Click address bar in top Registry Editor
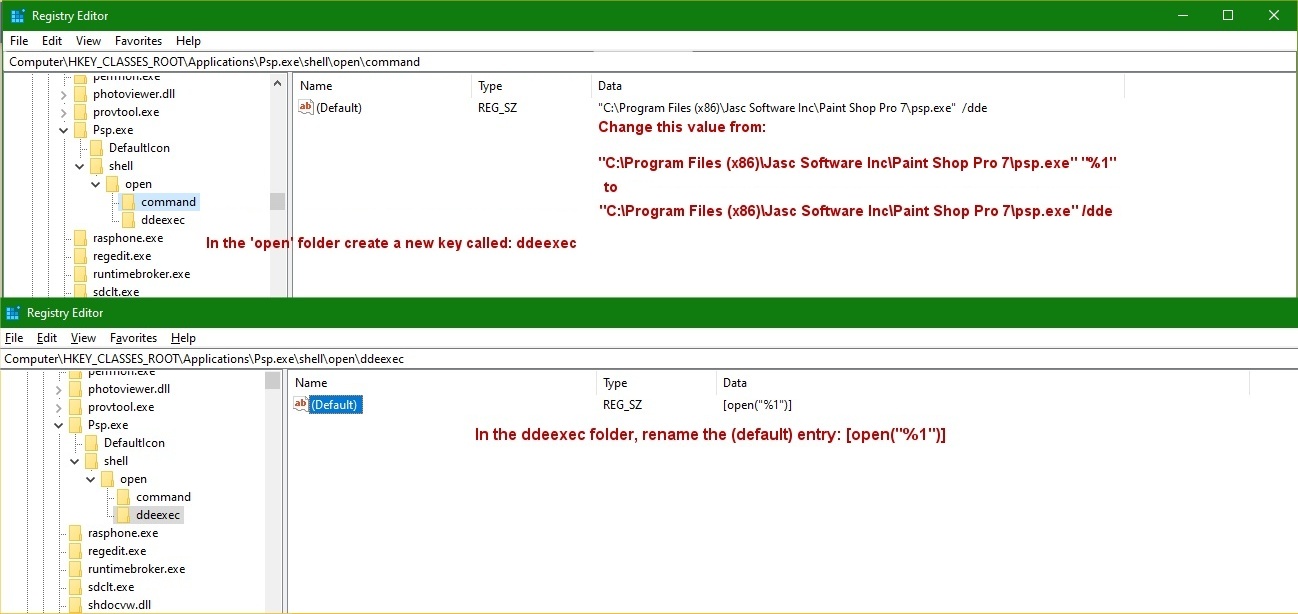Screen dimensions: 1298x614 649,61
